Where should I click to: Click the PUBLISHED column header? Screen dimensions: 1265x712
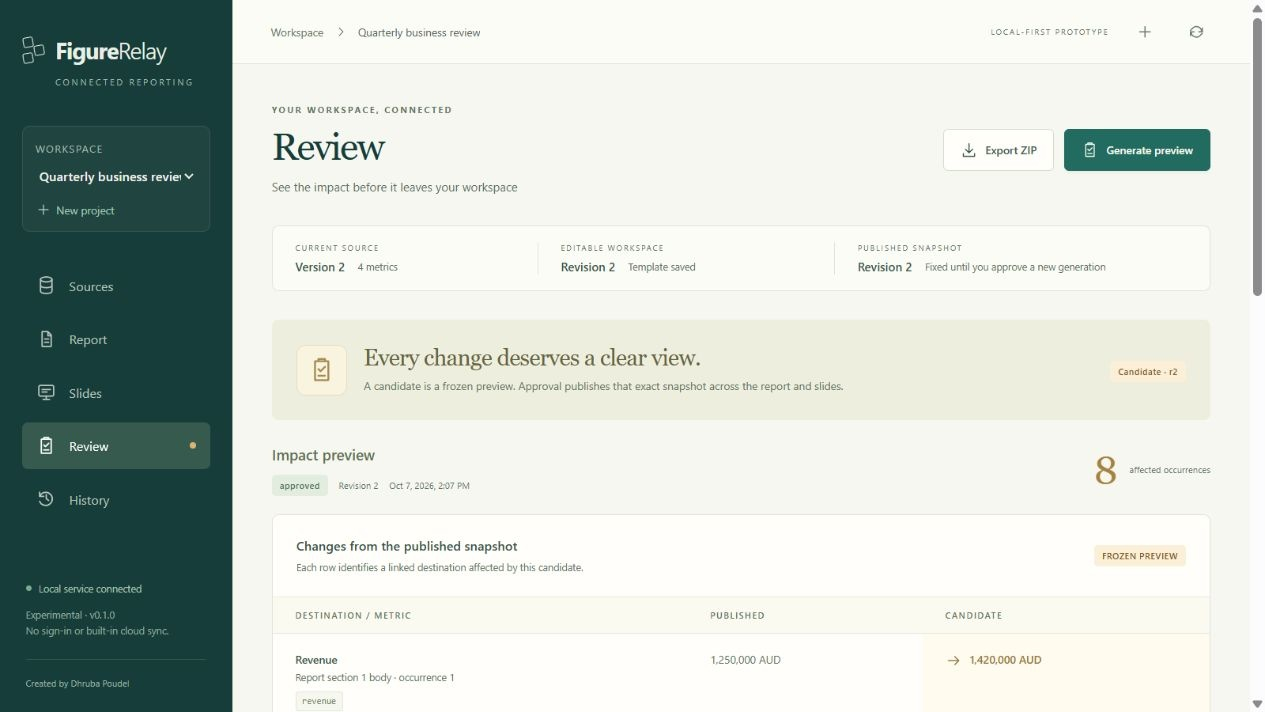[737, 616]
